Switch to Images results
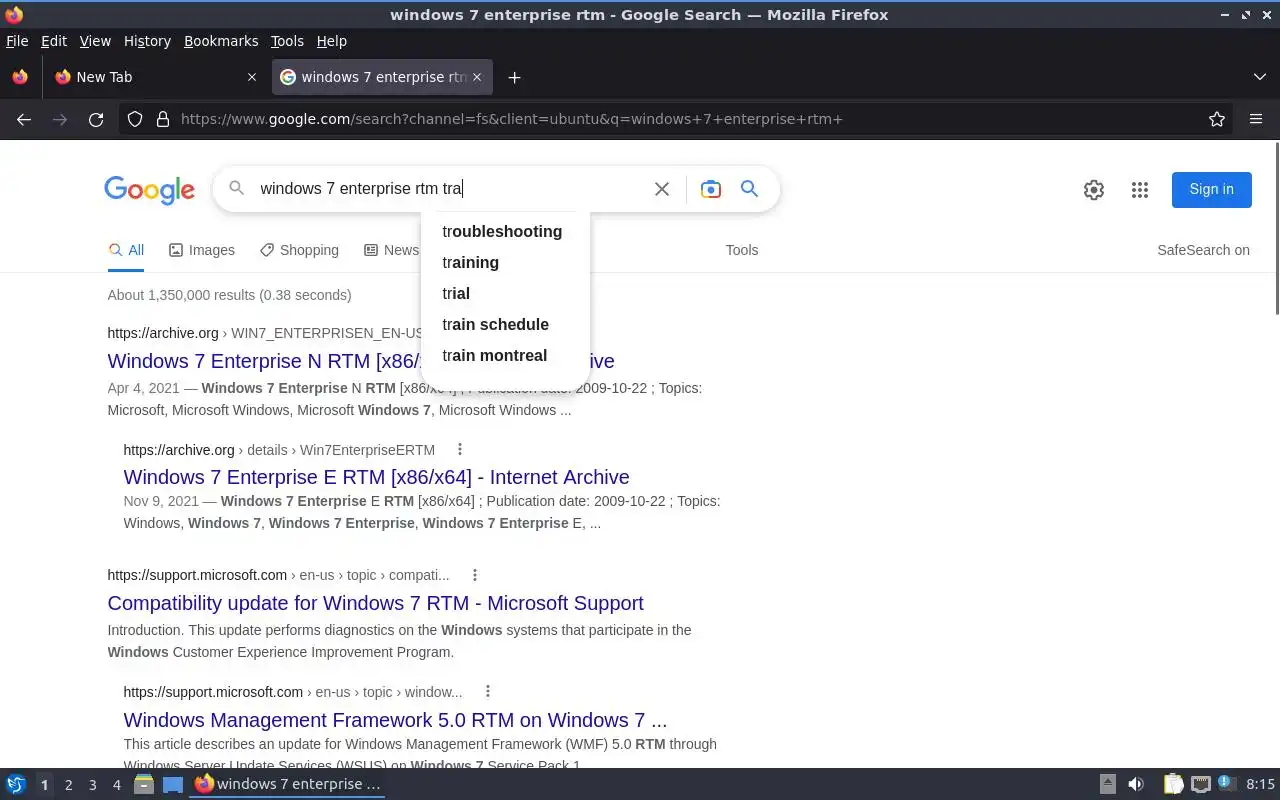This screenshot has width=1280, height=800. pyautogui.click(x=202, y=250)
